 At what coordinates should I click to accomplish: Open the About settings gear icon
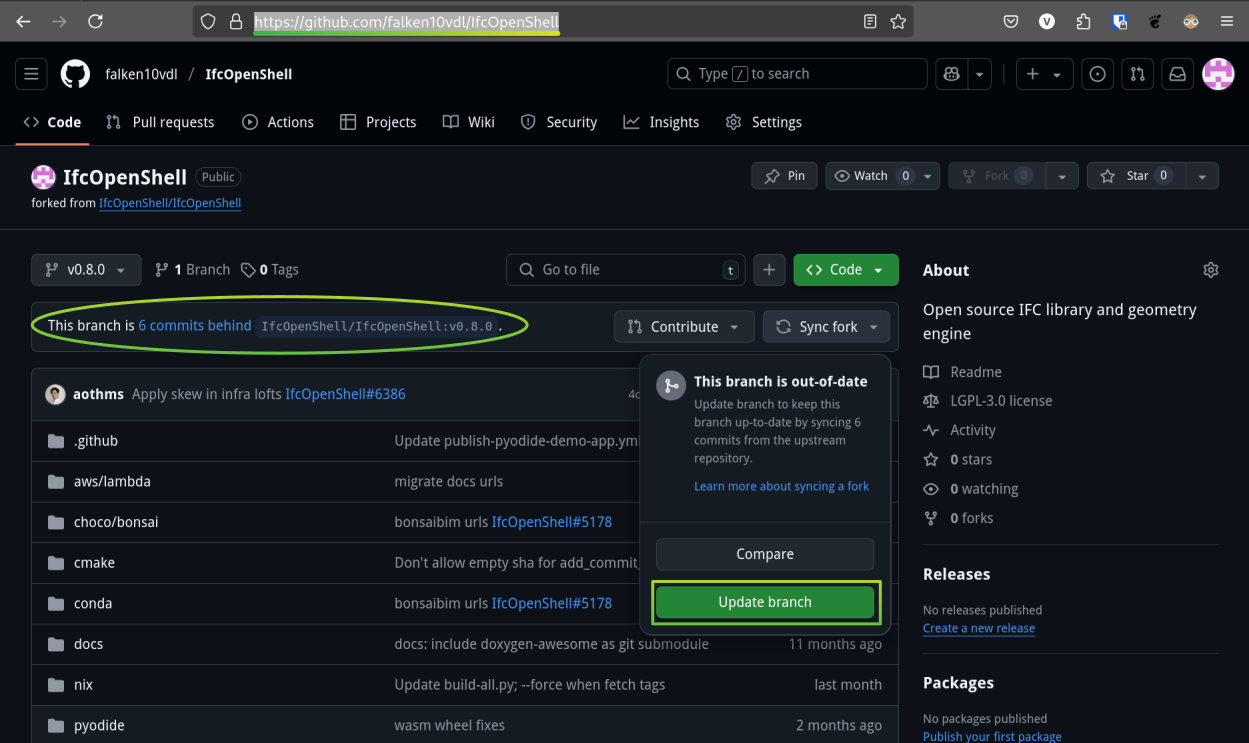point(1211,270)
